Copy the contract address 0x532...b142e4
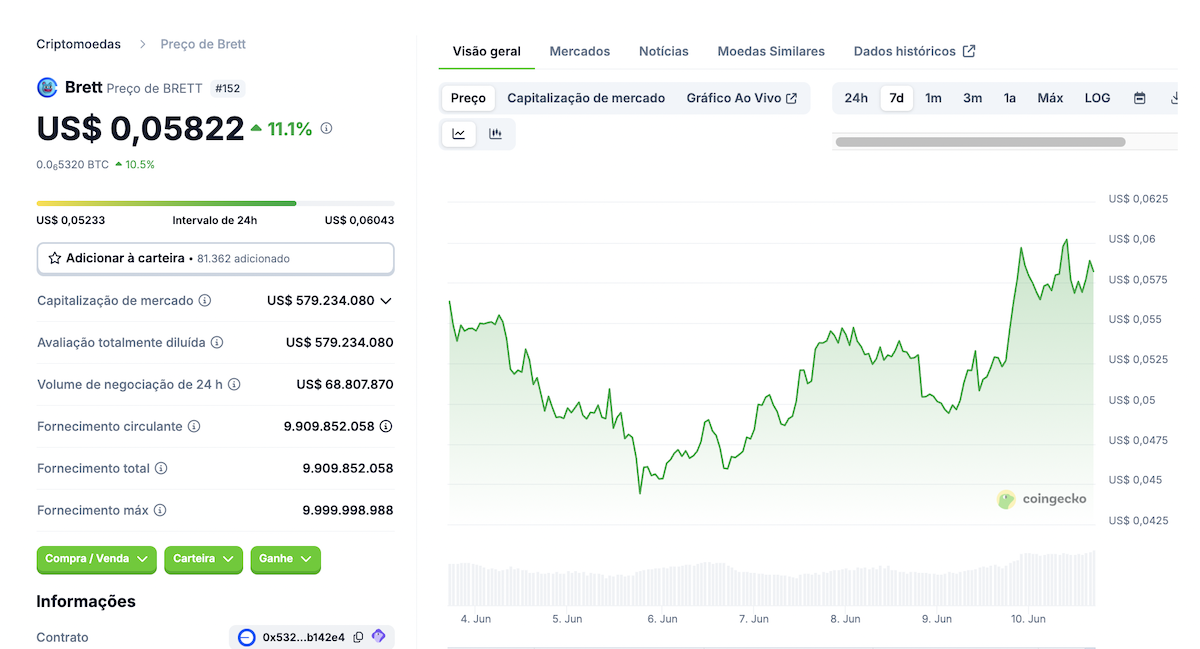Screen dimensions: 1200x649 358,637
